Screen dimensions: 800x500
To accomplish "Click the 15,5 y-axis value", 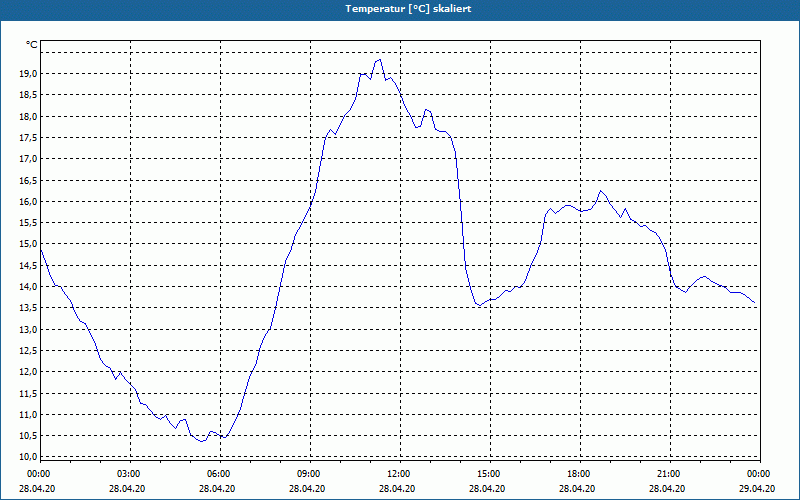I will click(28, 222).
